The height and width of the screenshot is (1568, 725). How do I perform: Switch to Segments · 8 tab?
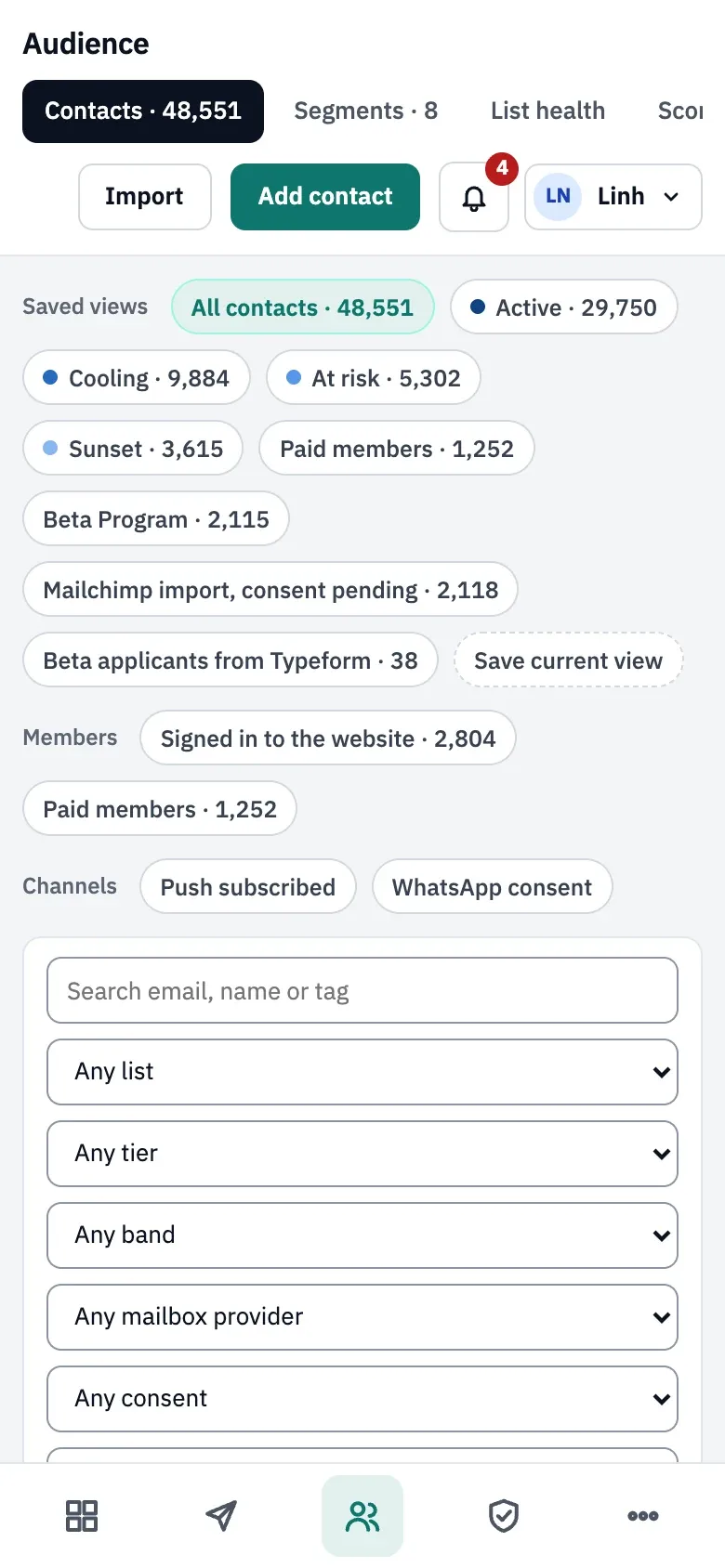[365, 111]
